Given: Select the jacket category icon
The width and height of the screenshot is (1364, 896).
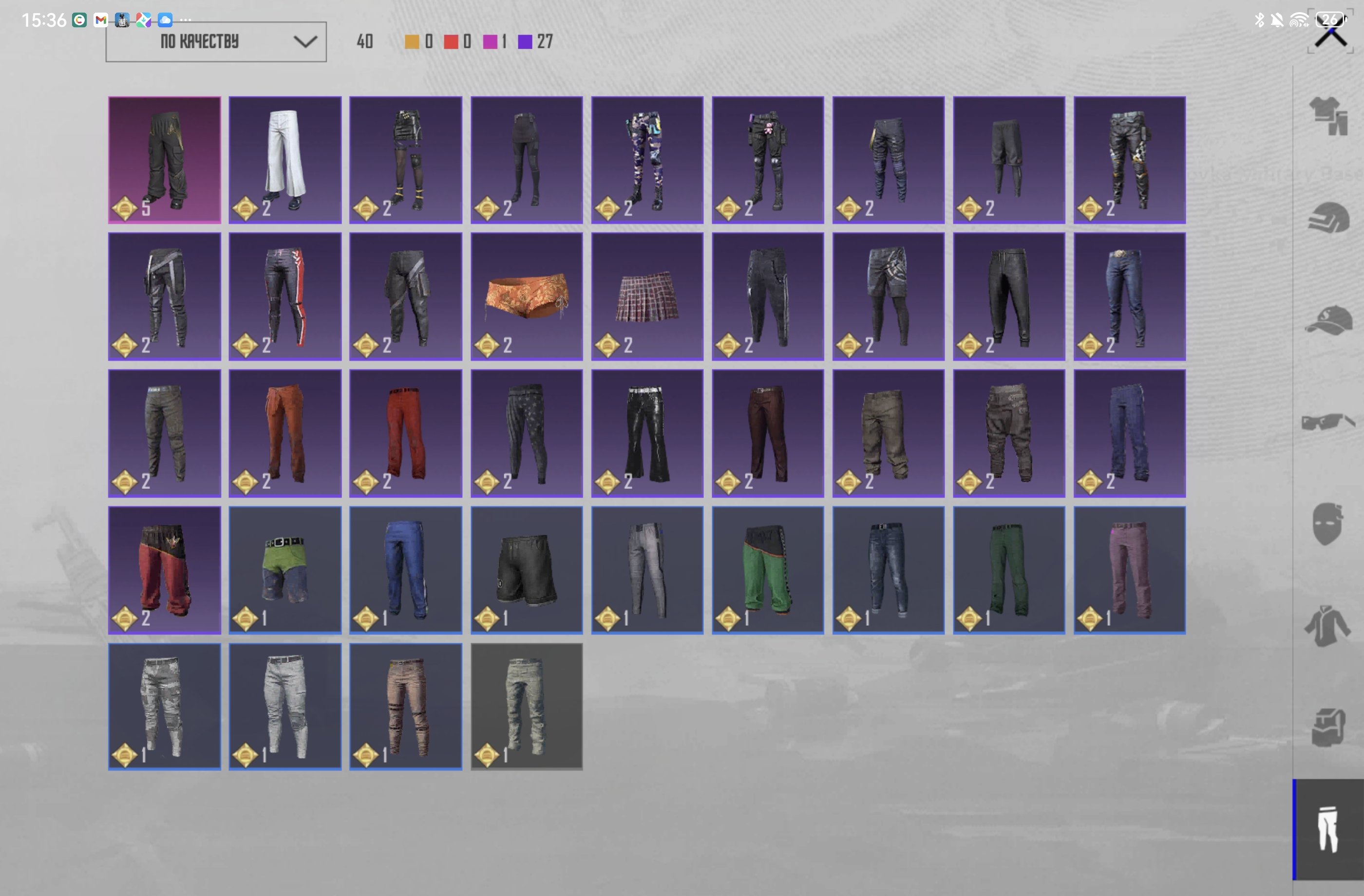Looking at the screenshot, I should click(x=1327, y=626).
